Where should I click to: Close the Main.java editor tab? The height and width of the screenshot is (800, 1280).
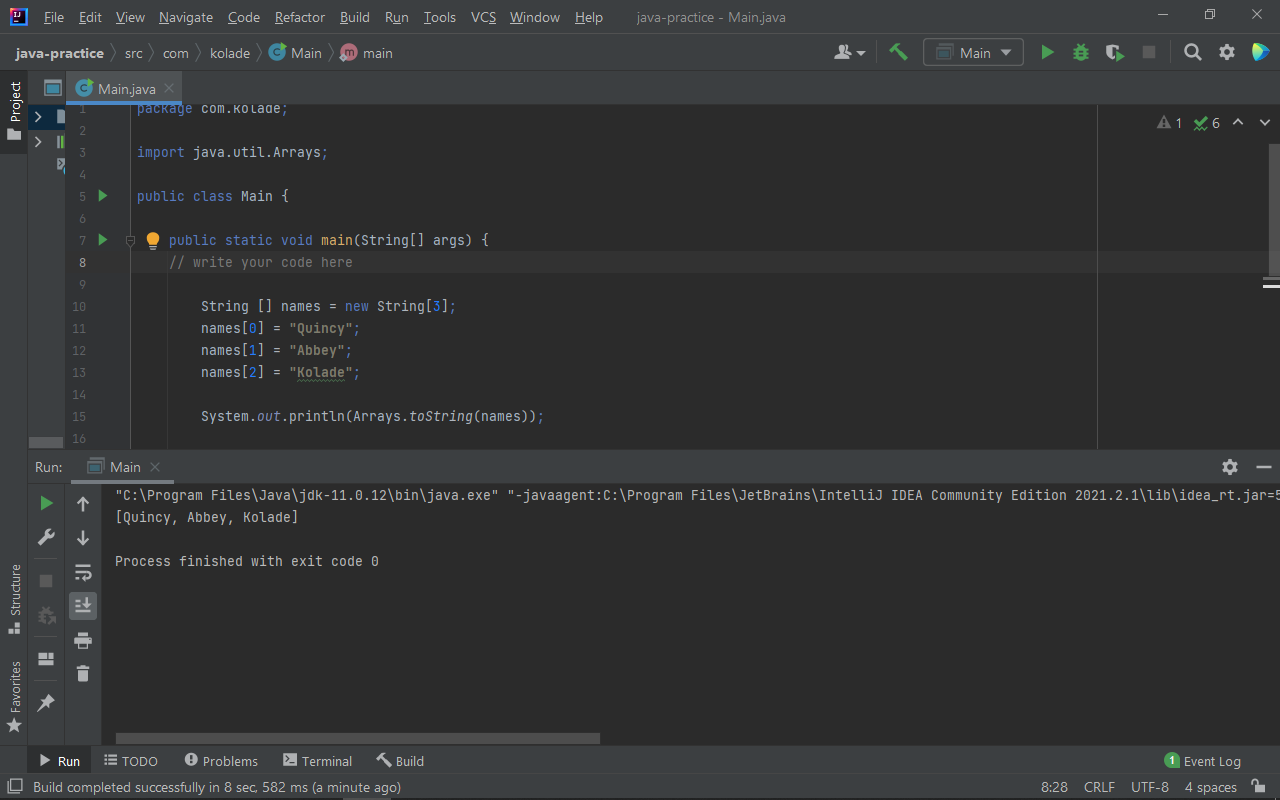tap(169, 88)
